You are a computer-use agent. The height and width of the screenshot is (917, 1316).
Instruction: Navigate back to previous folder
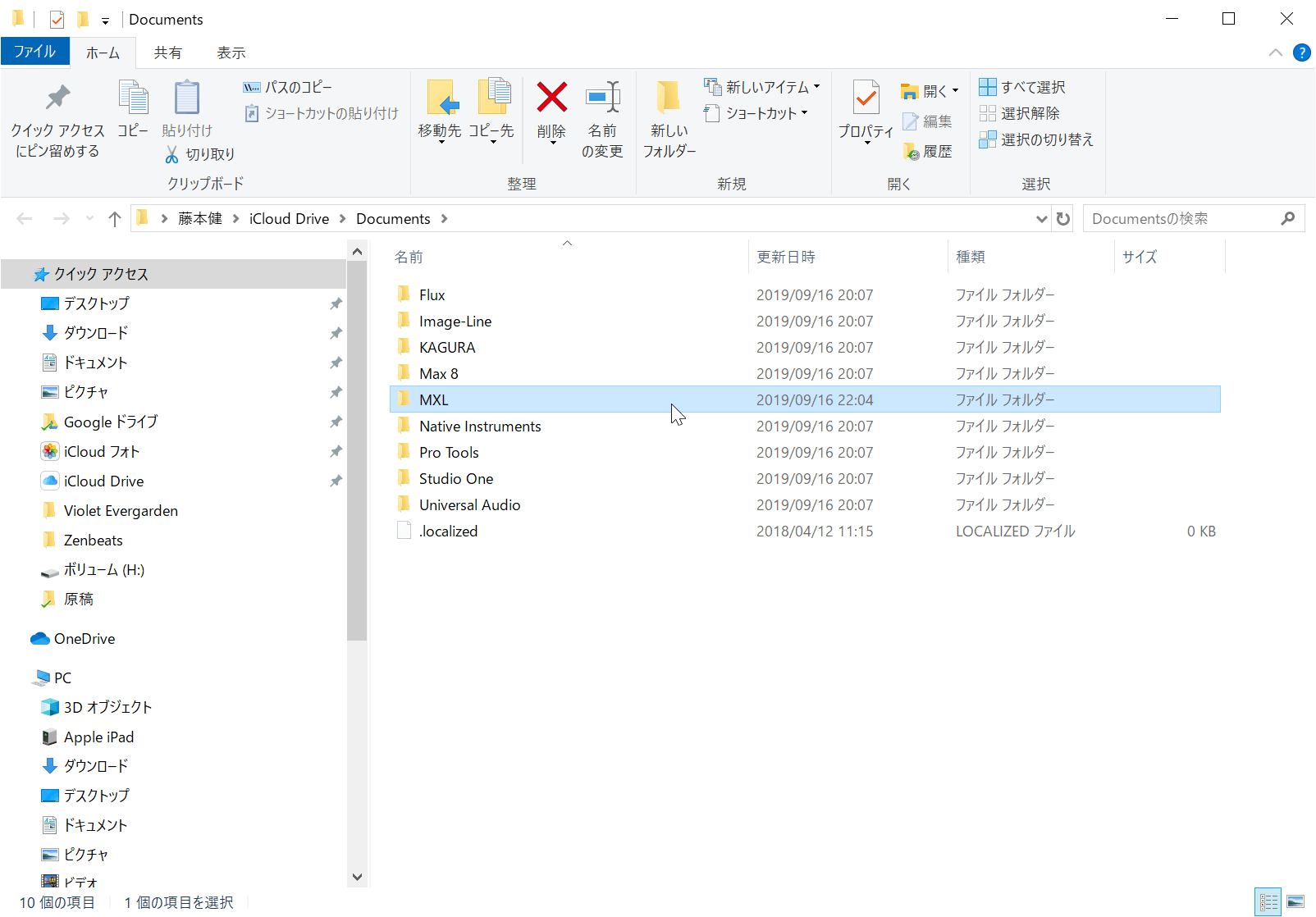coord(25,219)
